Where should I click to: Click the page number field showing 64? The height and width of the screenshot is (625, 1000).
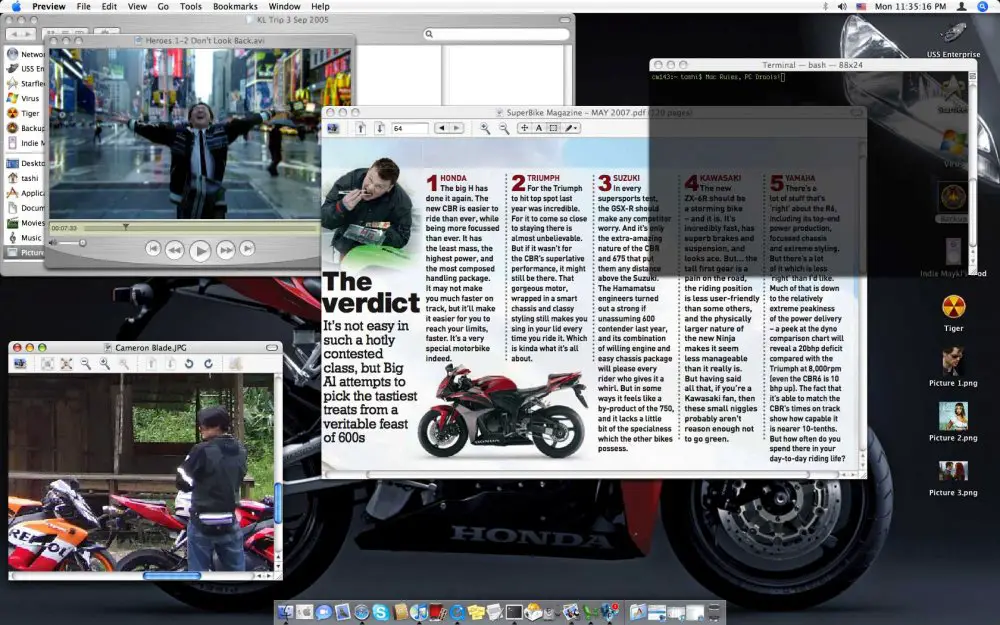pos(409,128)
